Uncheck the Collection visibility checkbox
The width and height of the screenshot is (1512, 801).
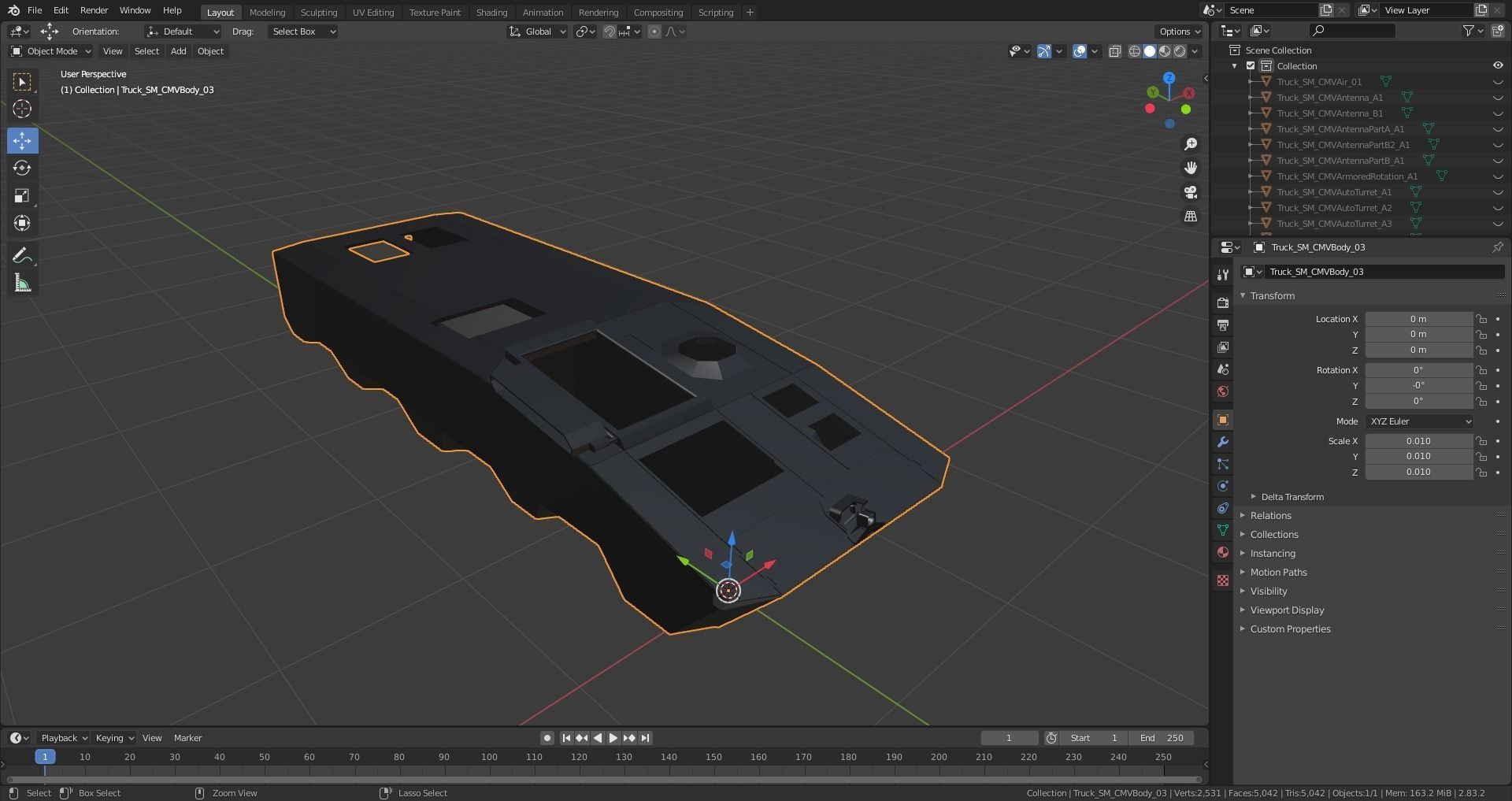[1251, 66]
